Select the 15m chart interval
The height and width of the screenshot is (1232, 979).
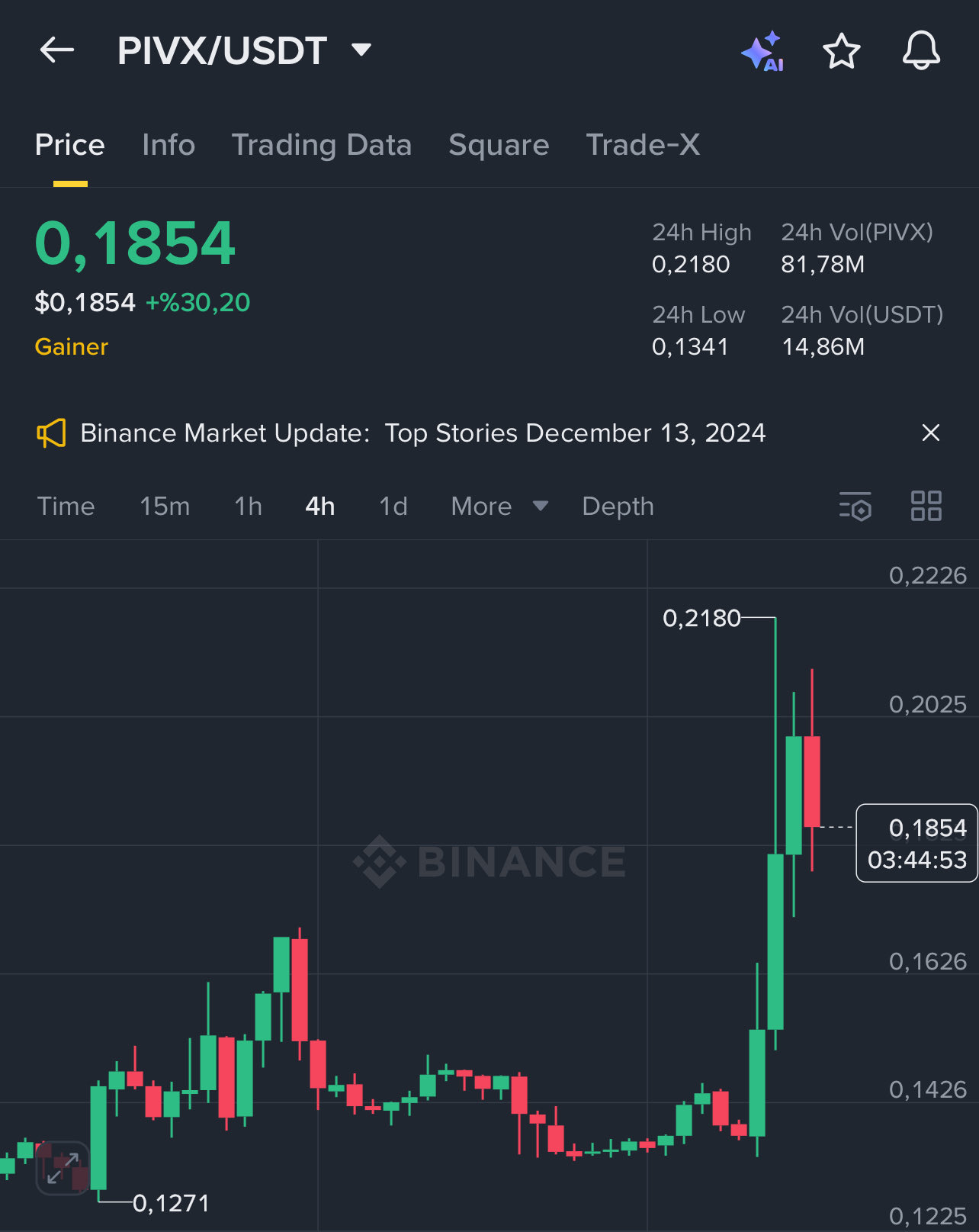pyautogui.click(x=165, y=507)
